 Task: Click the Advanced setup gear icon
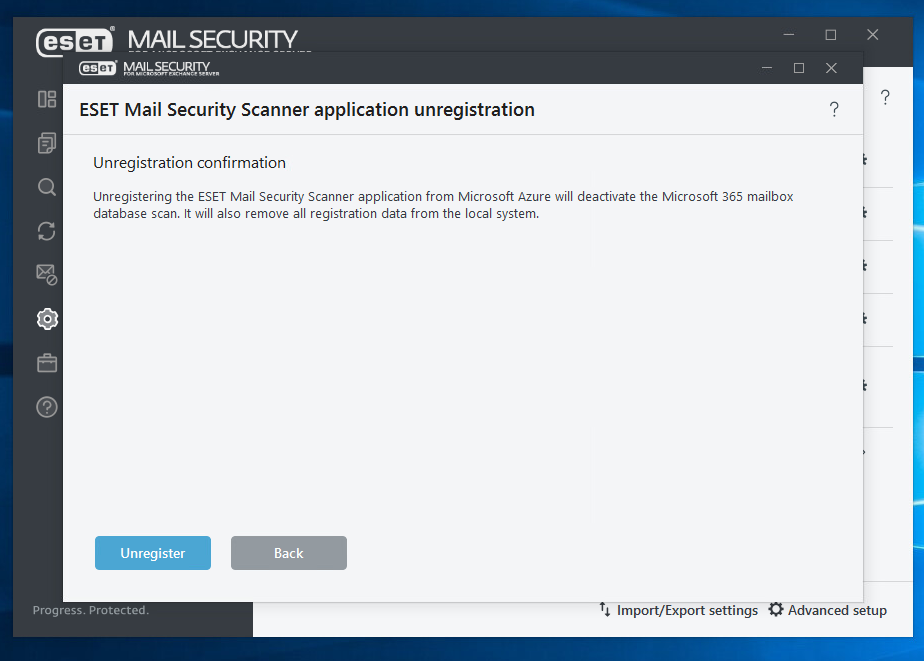[x=775, y=610]
